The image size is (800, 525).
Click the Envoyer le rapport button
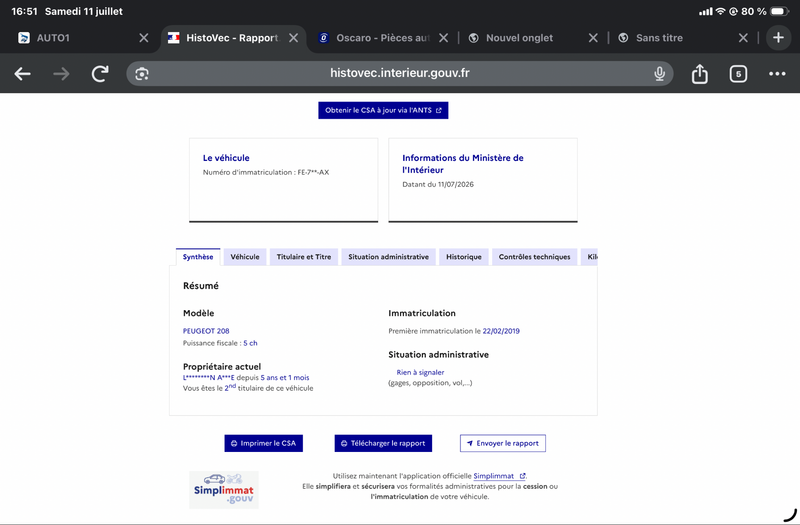[x=503, y=443]
